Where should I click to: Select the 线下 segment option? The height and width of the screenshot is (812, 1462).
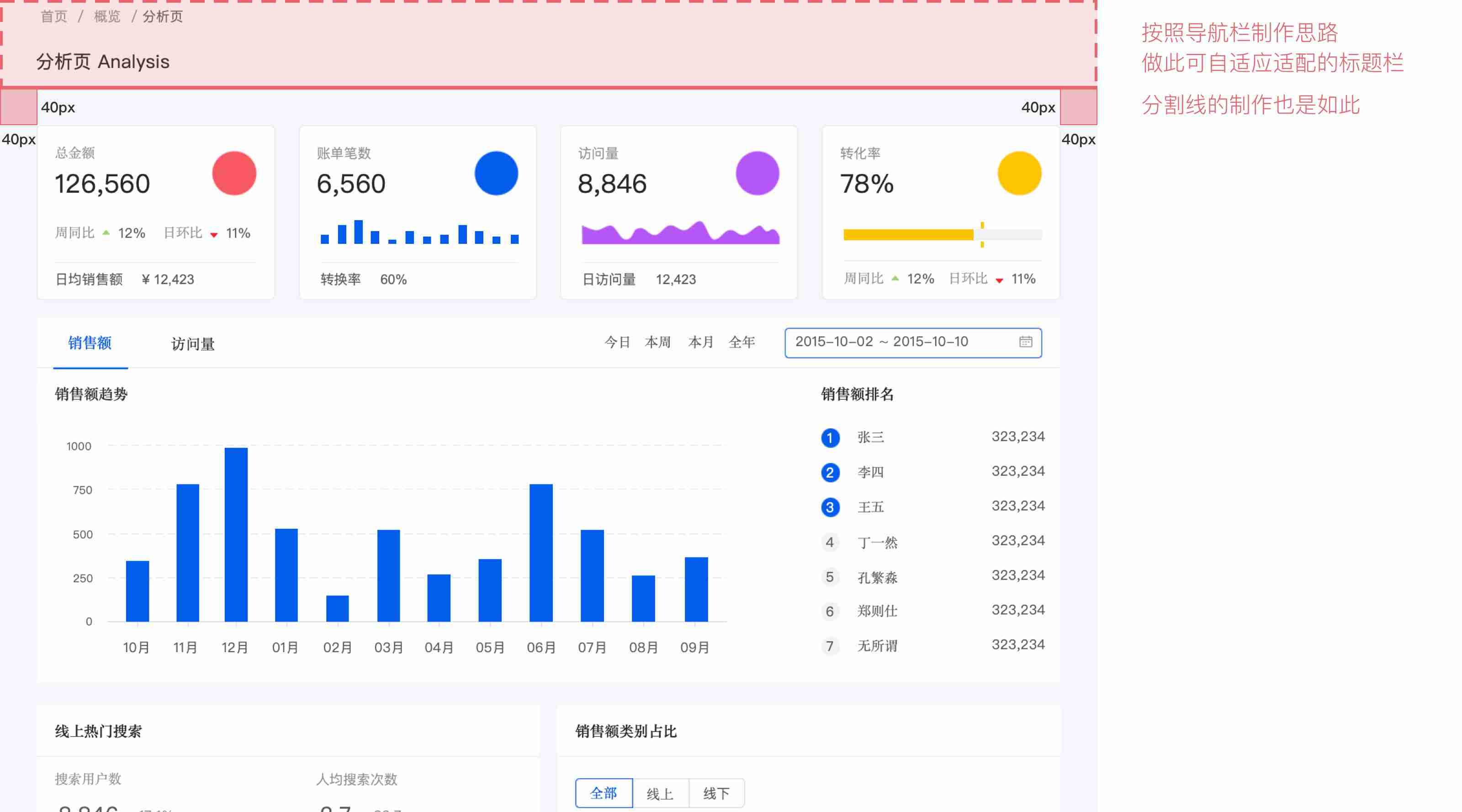click(x=716, y=793)
